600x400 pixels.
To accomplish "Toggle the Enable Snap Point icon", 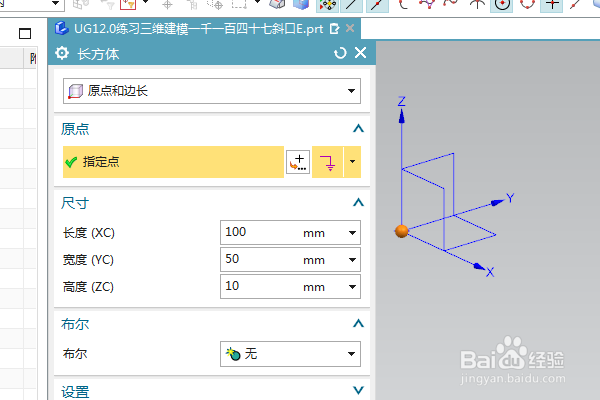I will 328,5.
